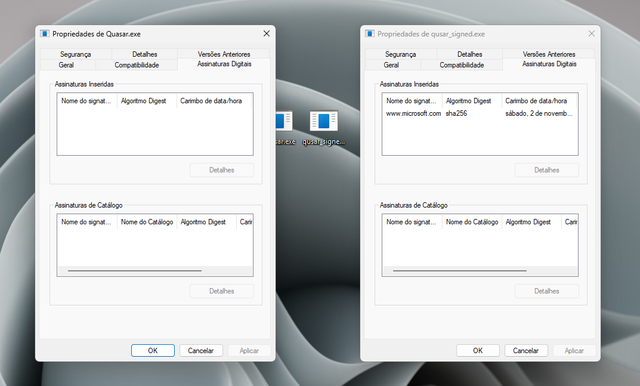The image size is (640, 386).
Task: Click the title bar icon of qusar_signed.exe properties
Action: 369,34
